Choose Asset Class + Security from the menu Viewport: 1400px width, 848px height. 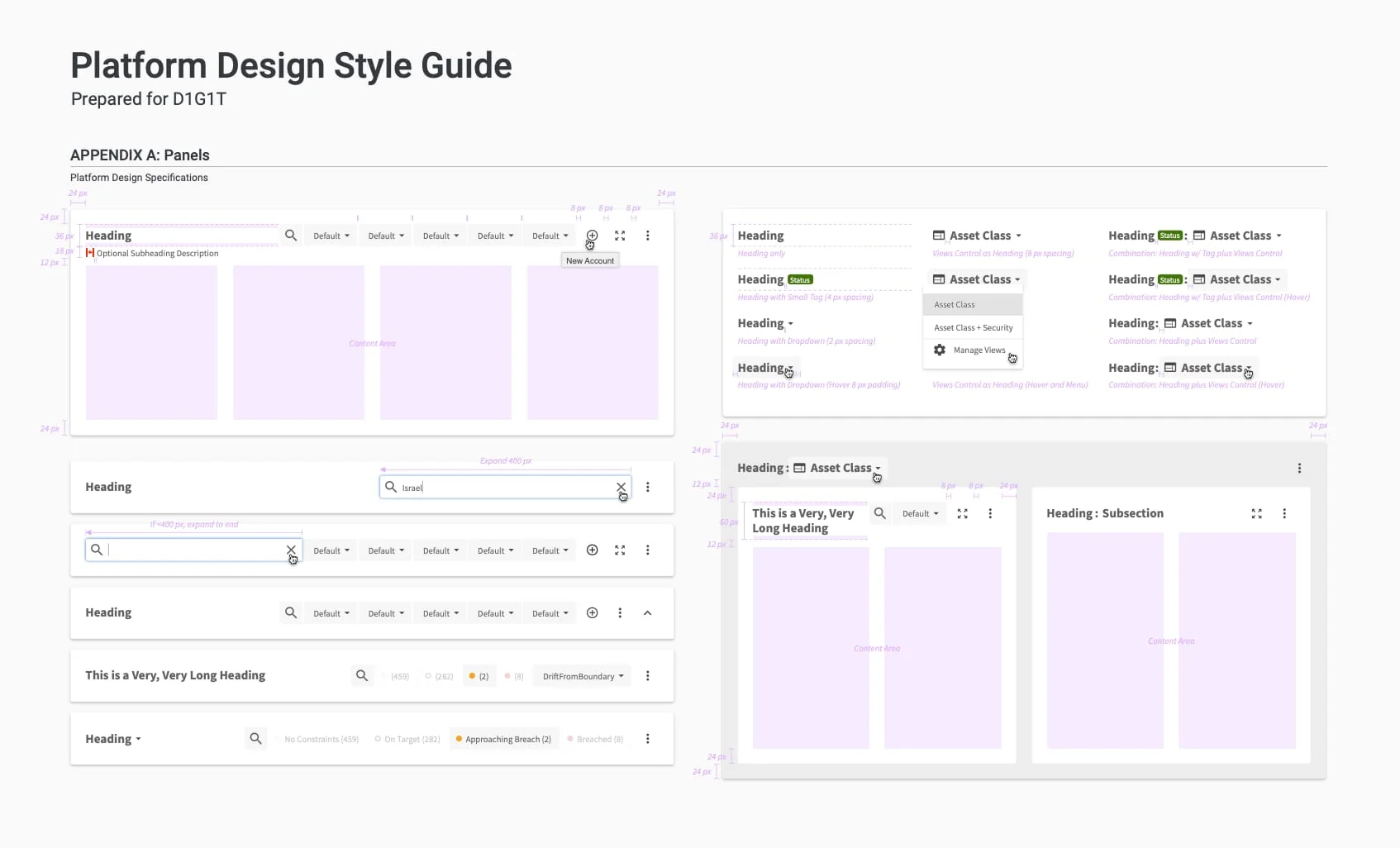(973, 327)
